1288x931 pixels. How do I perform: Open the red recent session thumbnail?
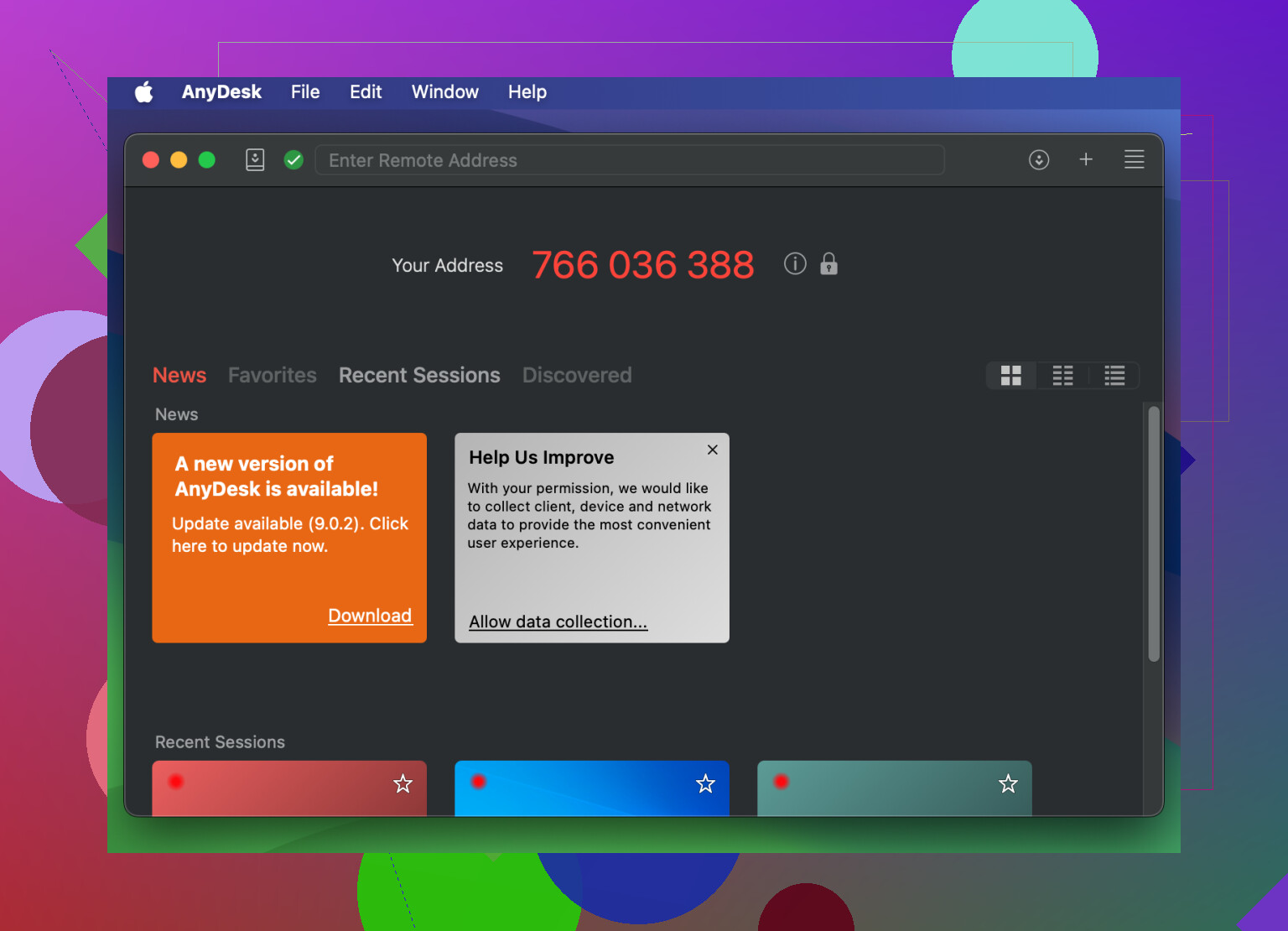(289, 788)
